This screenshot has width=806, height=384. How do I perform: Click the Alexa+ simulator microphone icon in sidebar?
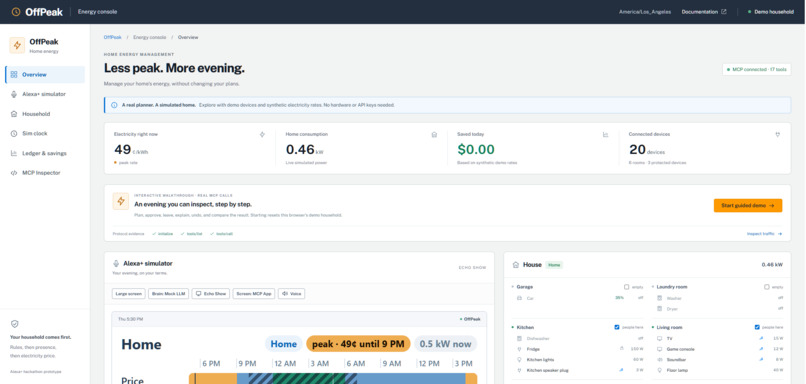14,94
